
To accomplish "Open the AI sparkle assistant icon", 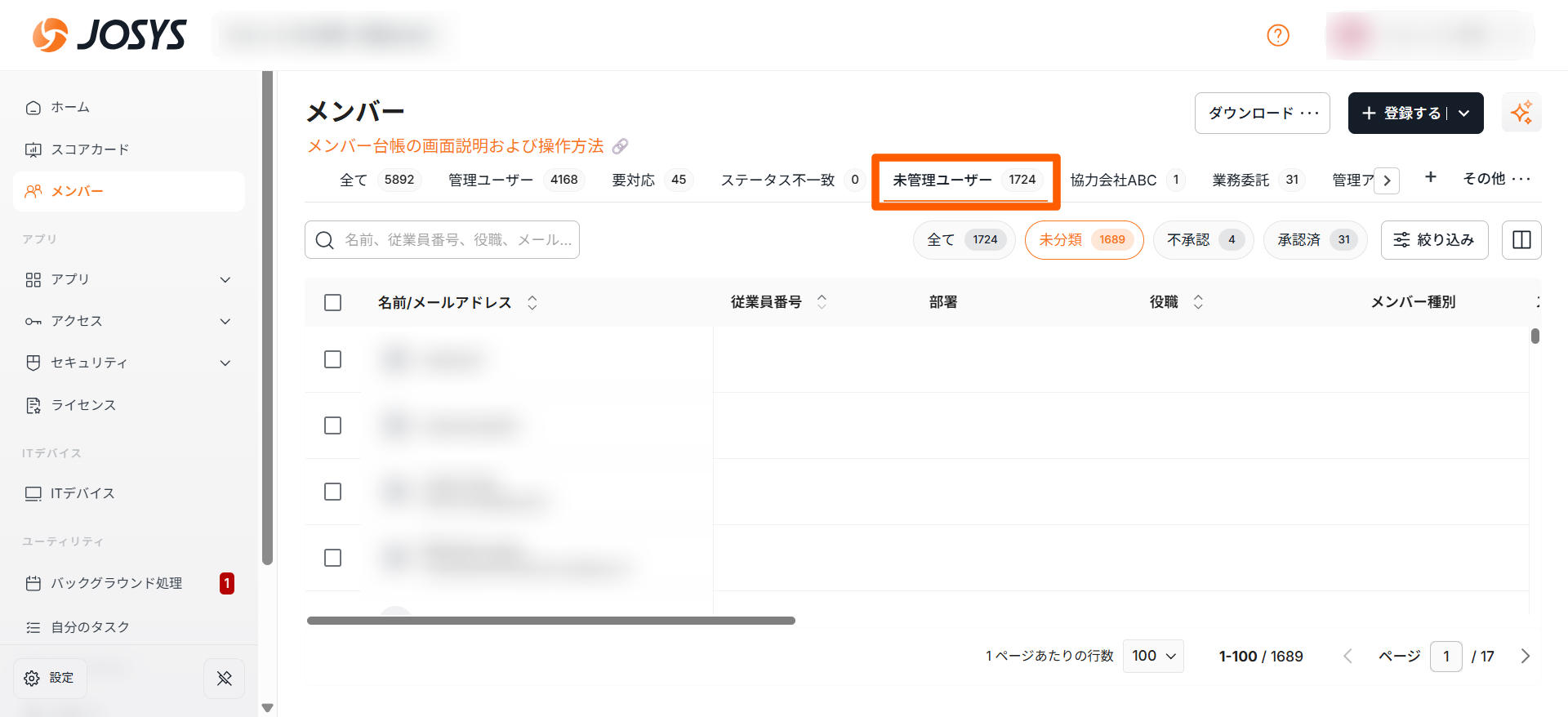I will click(x=1521, y=113).
